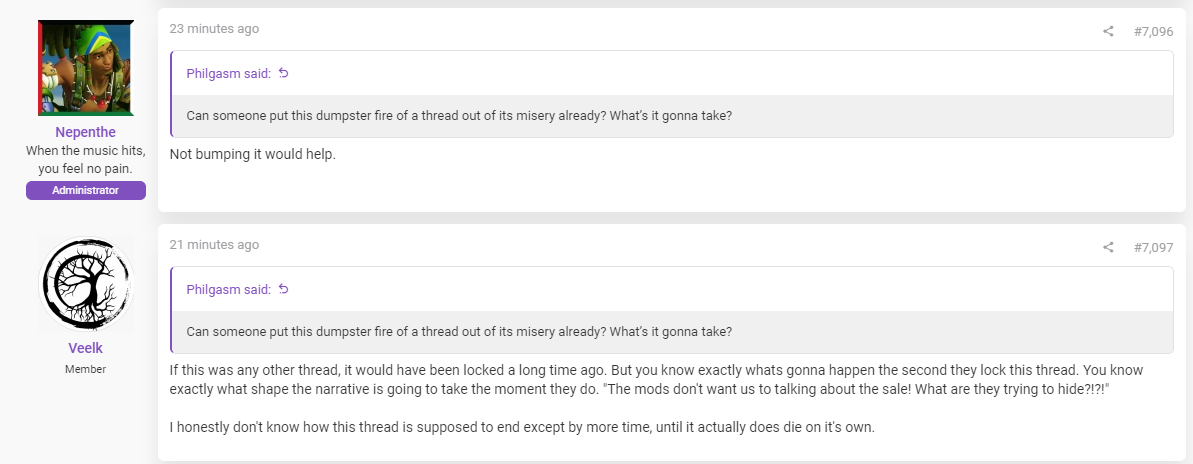
Task: Click the share icon on post #7,097
Action: click(1108, 247)
